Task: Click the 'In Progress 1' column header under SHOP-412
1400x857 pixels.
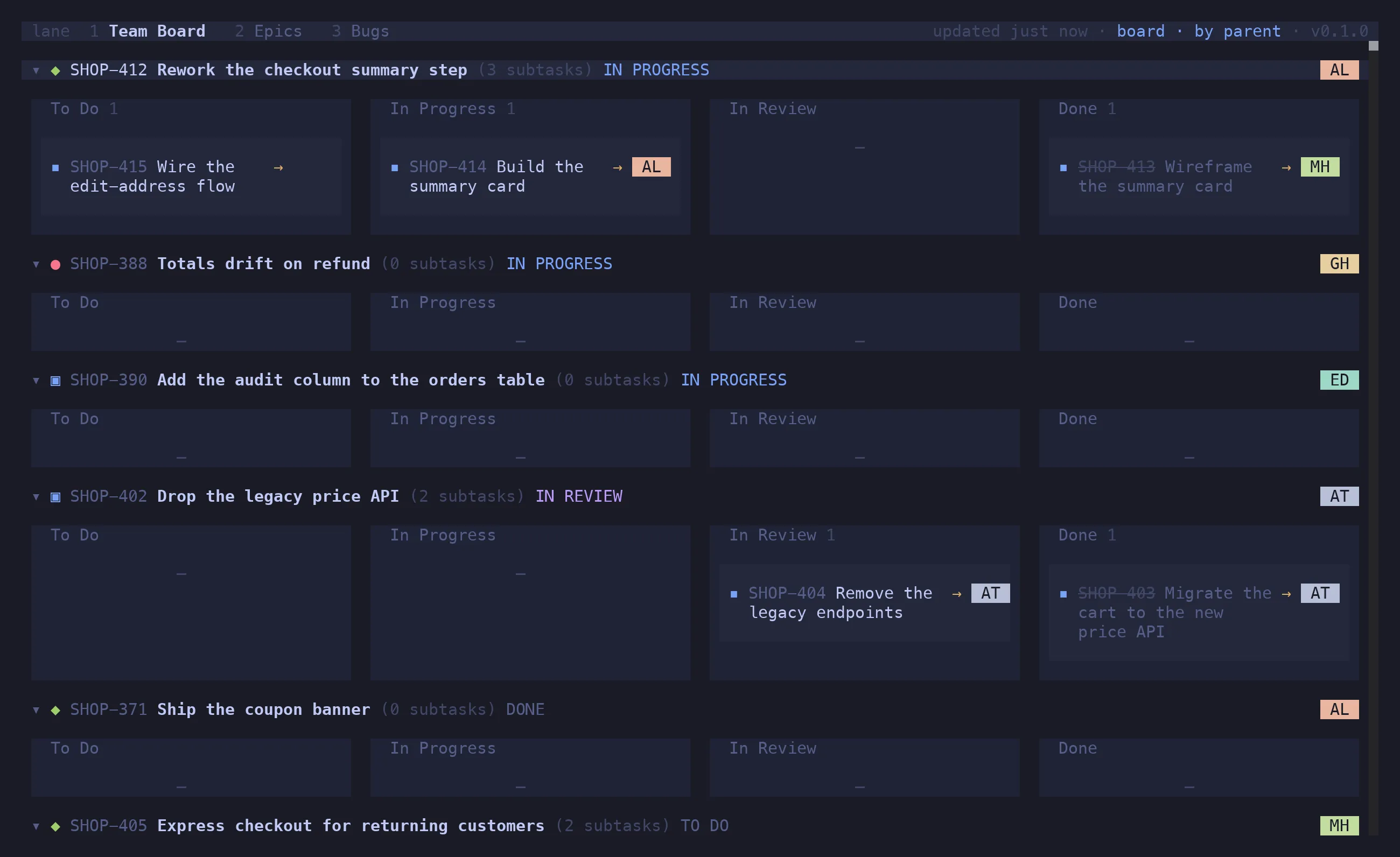Action: pos(453,109)
